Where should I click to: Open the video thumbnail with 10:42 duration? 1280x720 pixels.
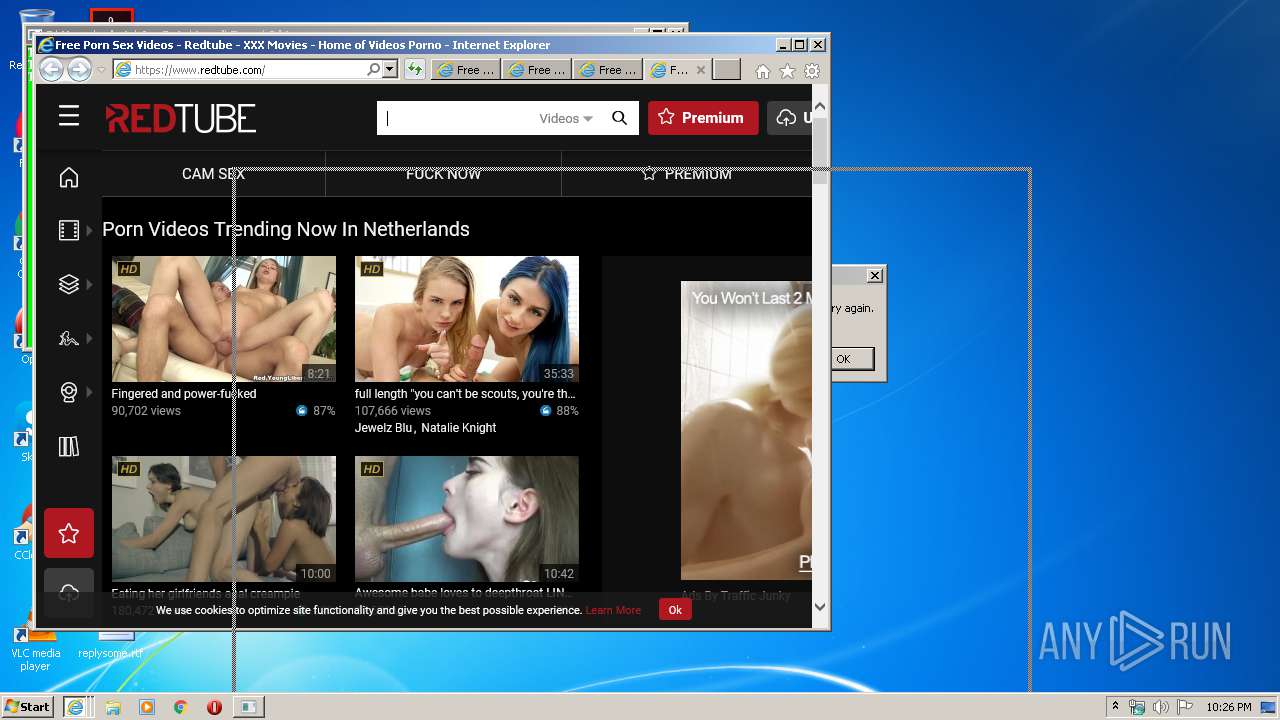(x=467, y=519)
